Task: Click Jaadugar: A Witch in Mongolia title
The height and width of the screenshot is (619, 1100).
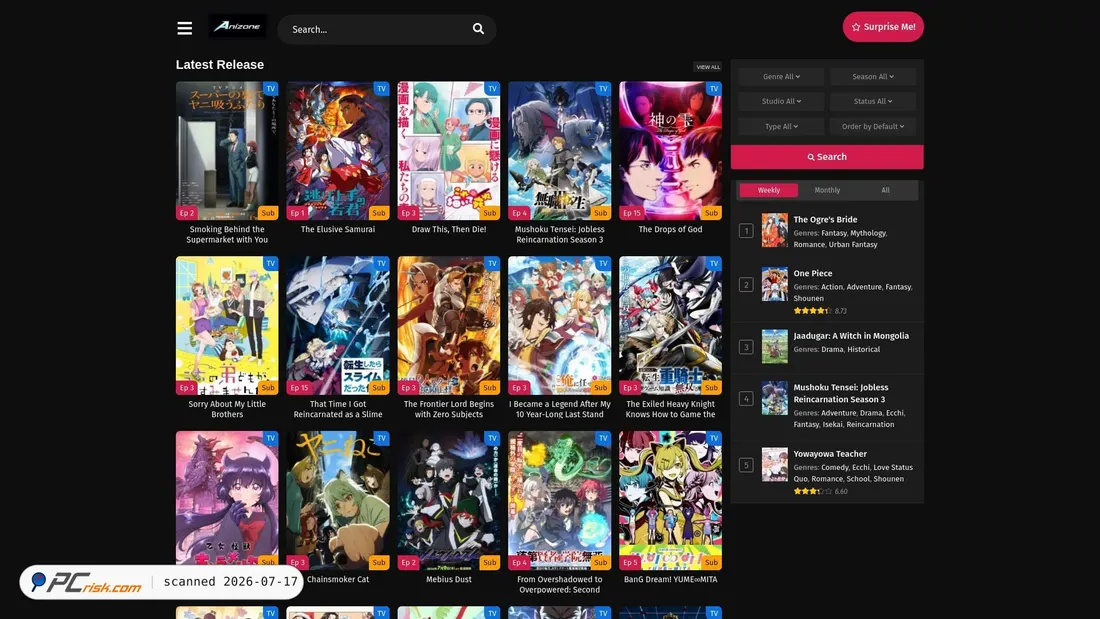Action: coord(851,336)
